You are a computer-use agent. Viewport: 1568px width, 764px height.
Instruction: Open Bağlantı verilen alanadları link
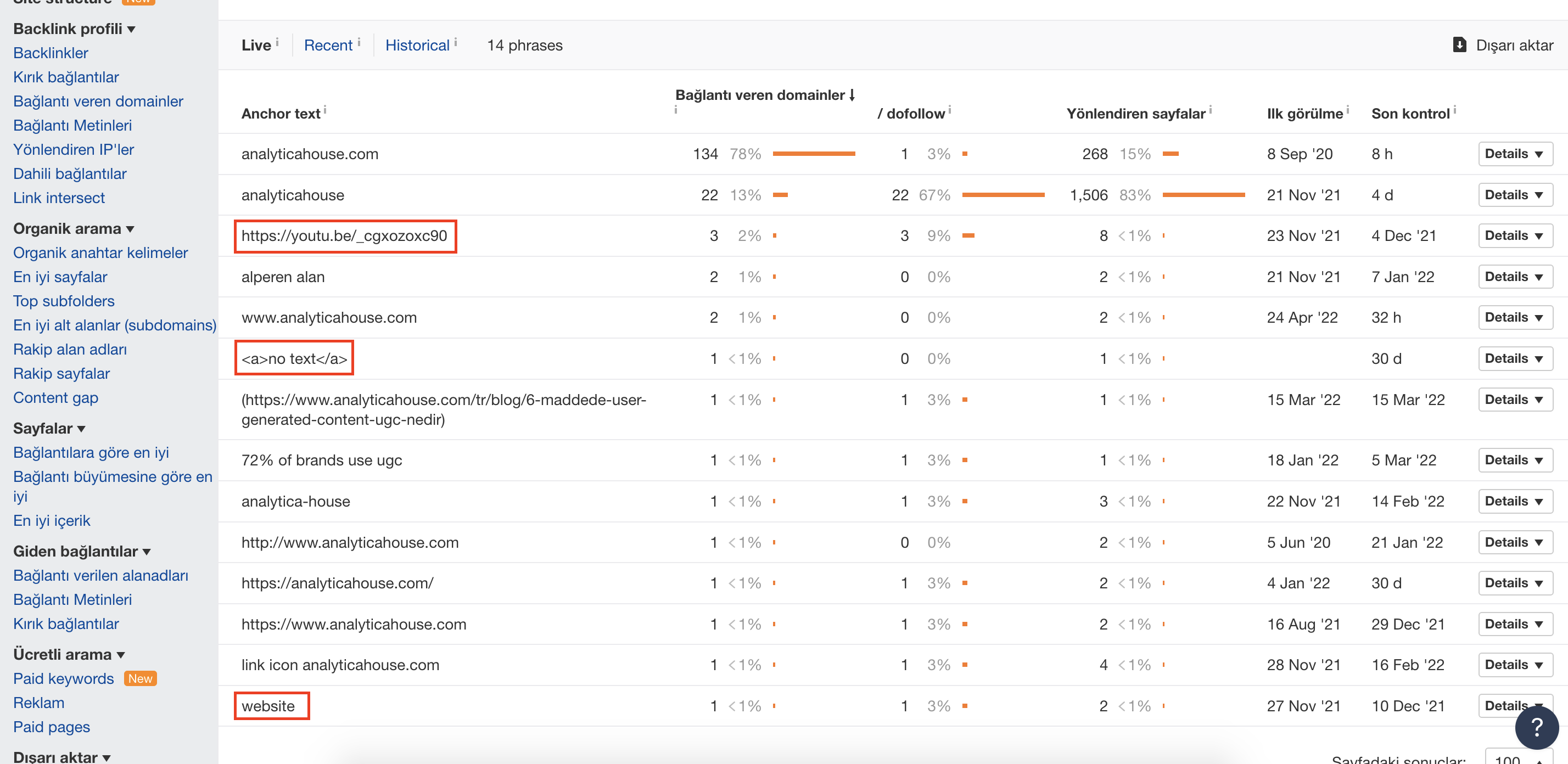(100, 575)
